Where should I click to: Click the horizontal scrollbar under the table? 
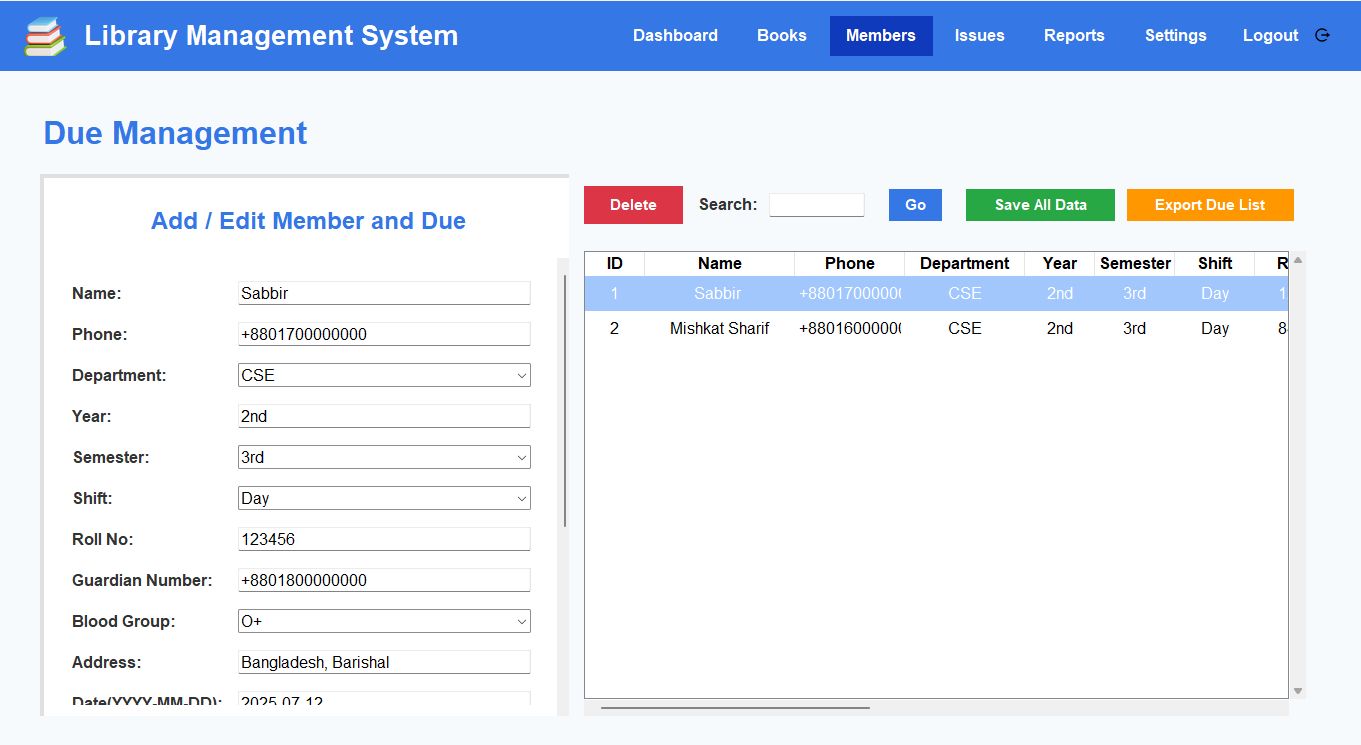pos(735,708)
